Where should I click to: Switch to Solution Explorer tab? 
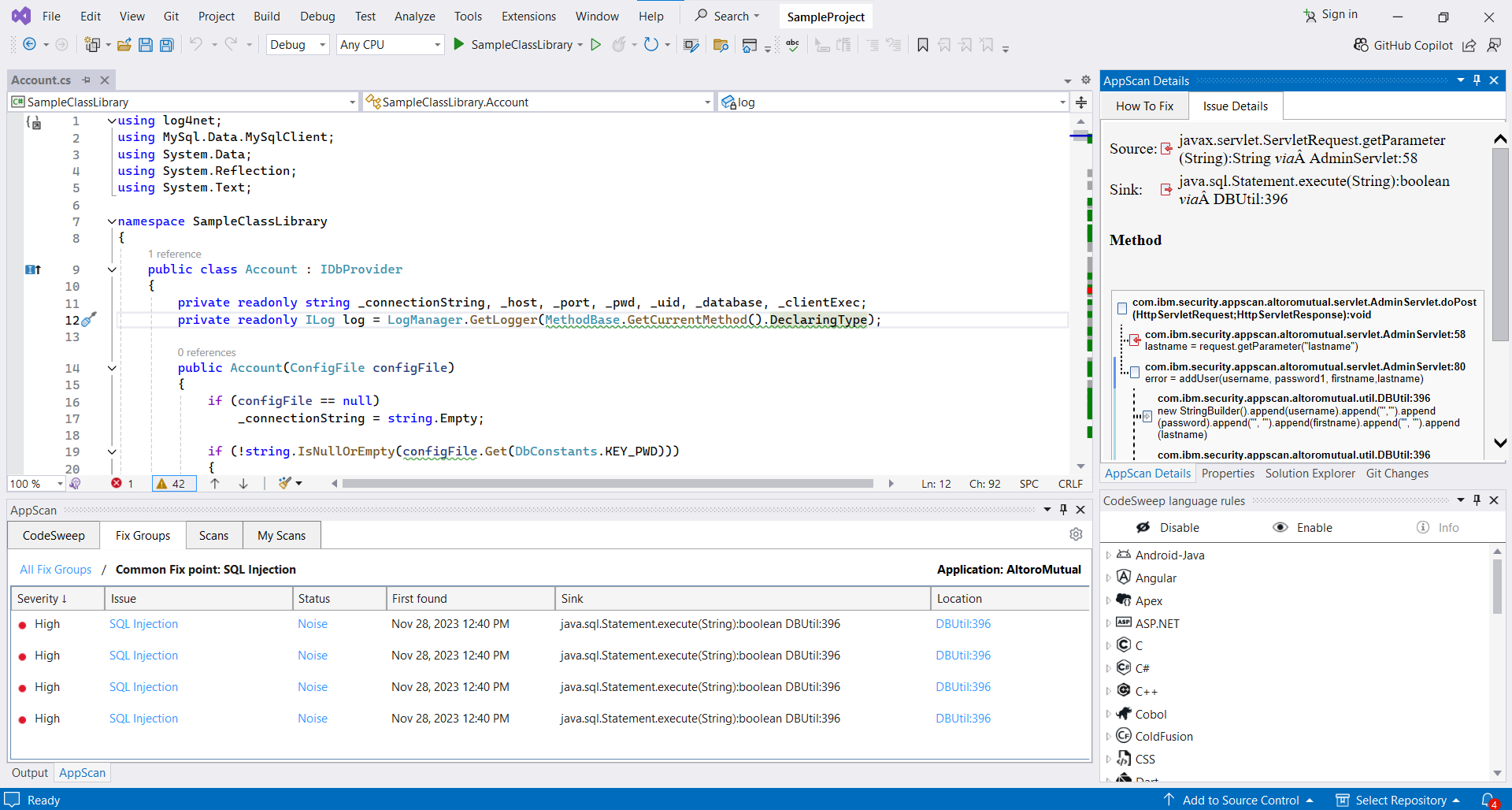1310,473
